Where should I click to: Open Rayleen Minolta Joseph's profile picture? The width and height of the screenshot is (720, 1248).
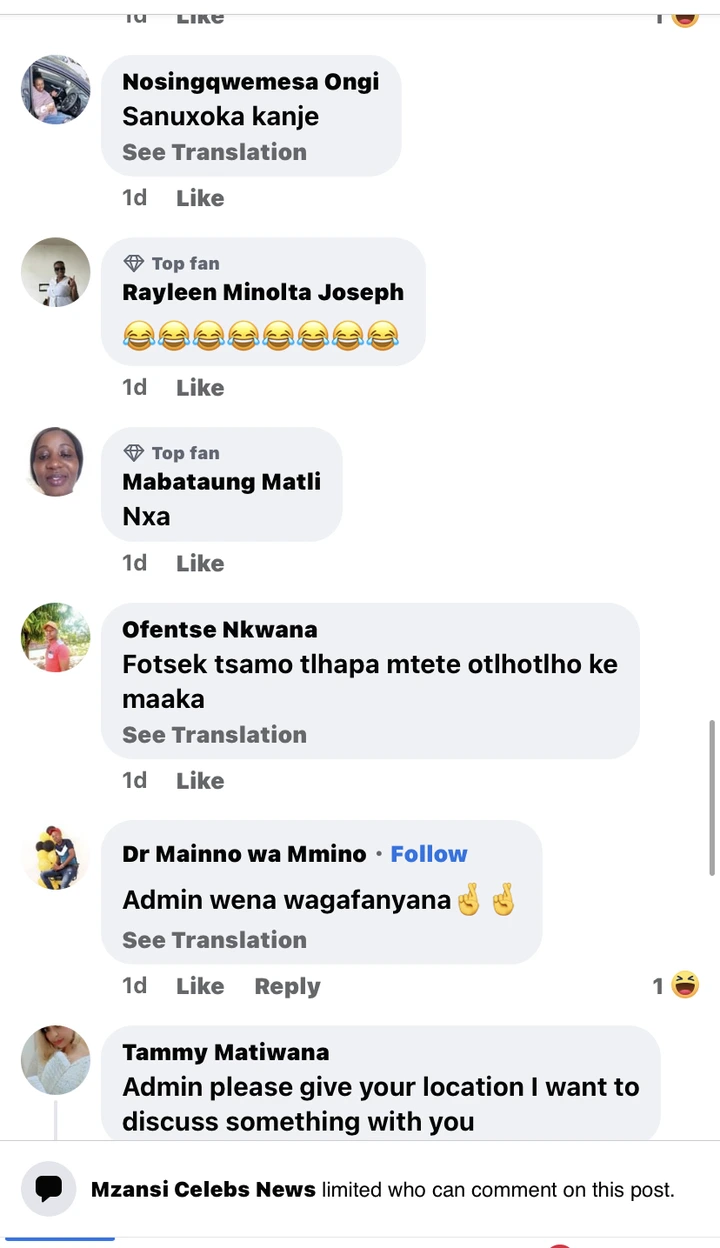(x=56, y=272)
